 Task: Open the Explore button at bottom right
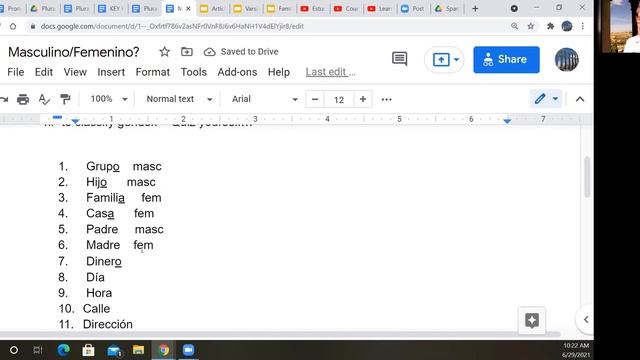point(532,320)
